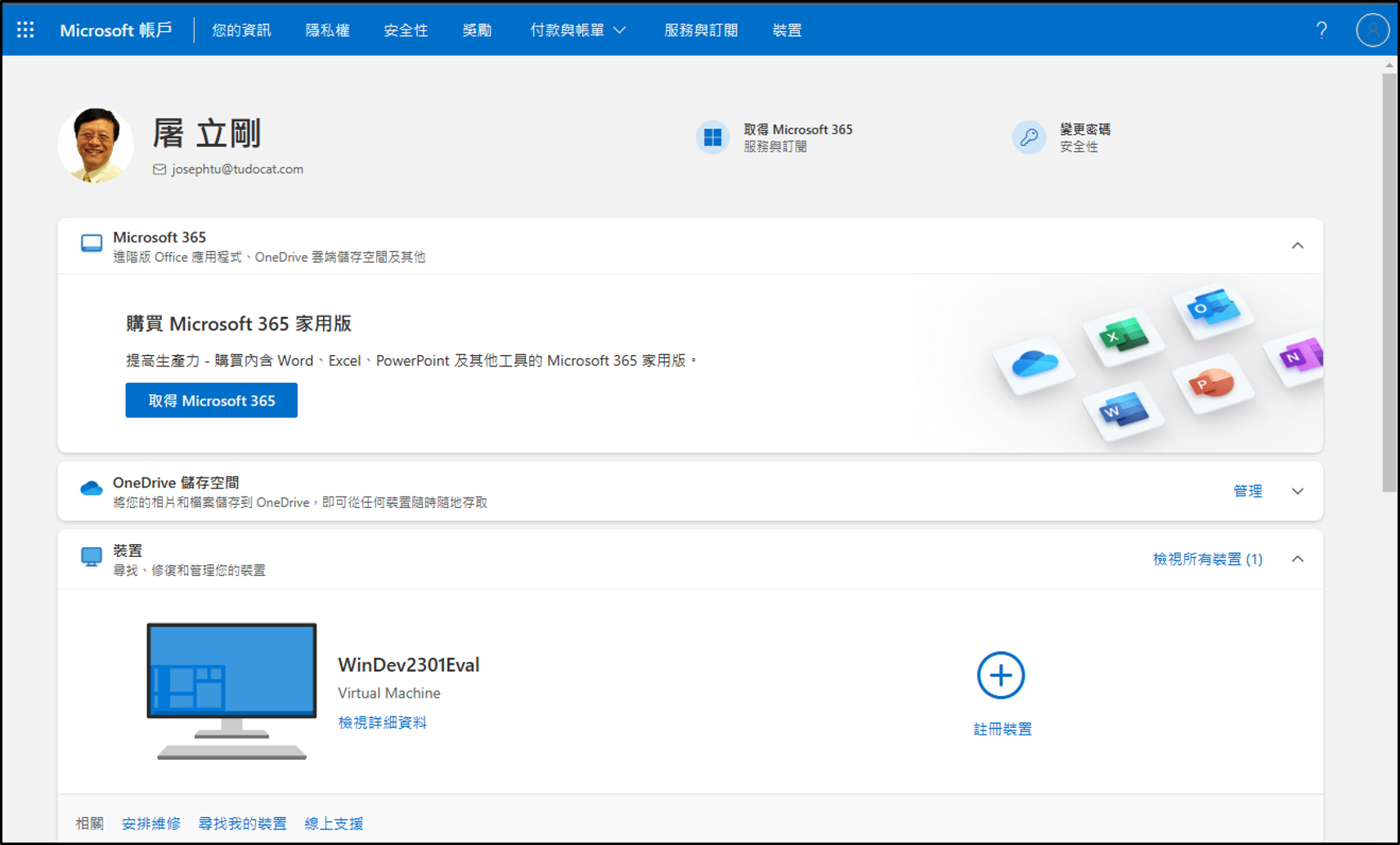The image size is (1400, 845).
Task: Click the Windows logo icon for Microsoft 365
Action: click(x=712, y=137)
